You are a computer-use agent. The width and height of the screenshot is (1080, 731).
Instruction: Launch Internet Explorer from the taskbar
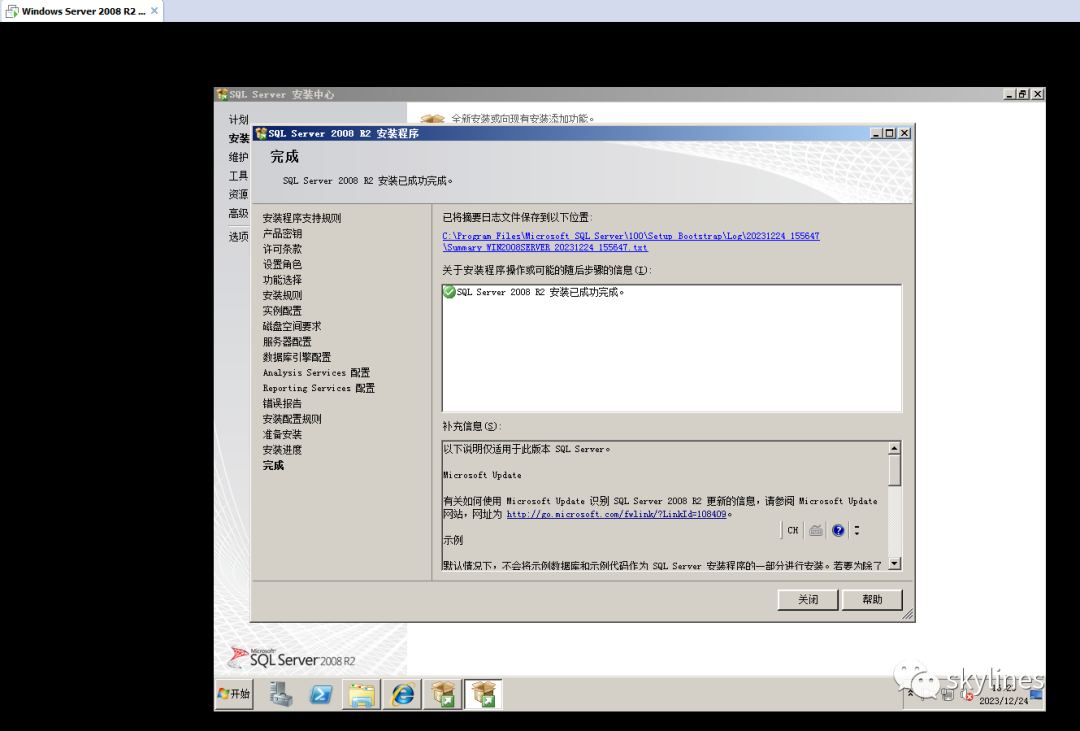pyautogui.click(x=403, y=694)
